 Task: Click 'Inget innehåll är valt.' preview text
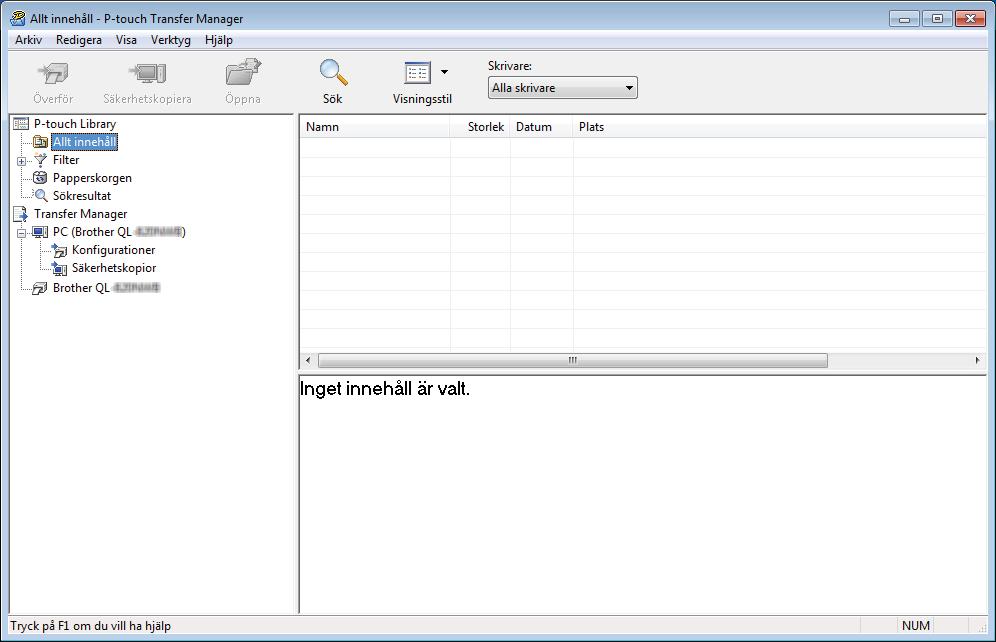pos(384,389)
